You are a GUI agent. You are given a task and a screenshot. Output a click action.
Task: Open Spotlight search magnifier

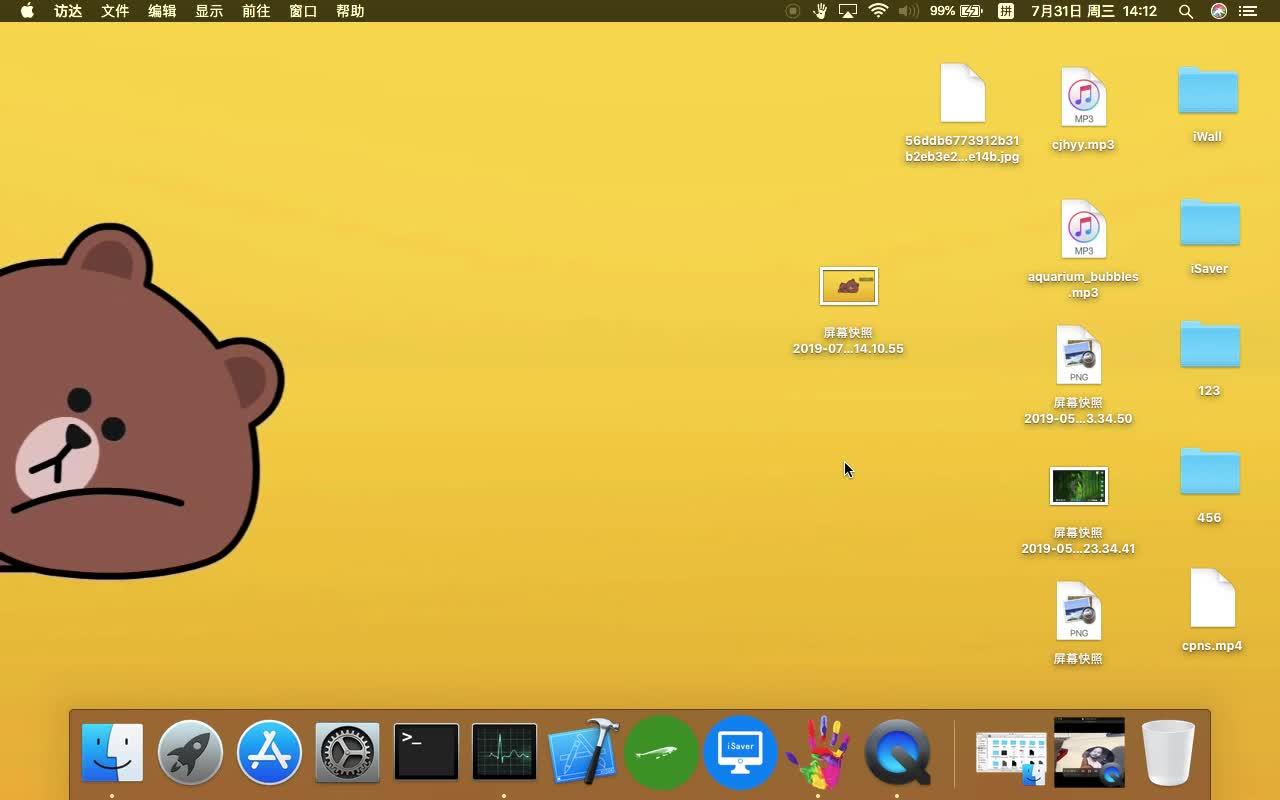1186,11
